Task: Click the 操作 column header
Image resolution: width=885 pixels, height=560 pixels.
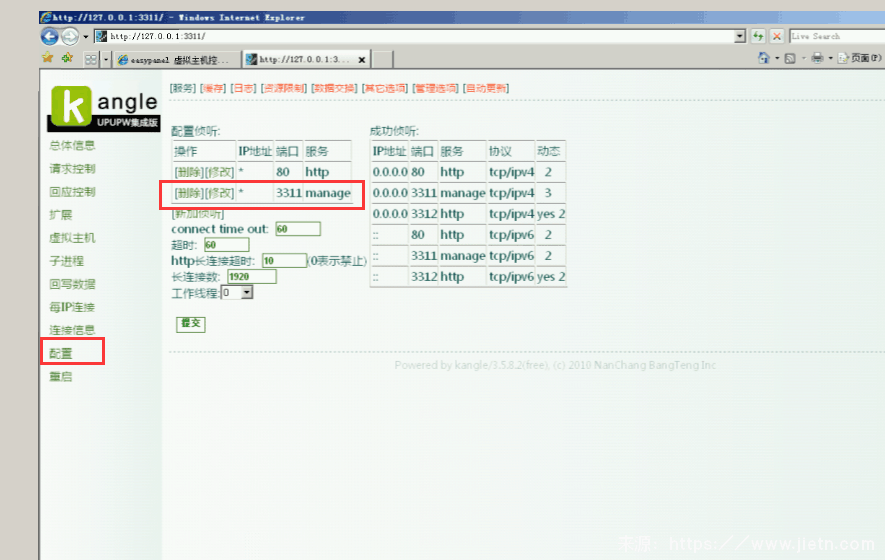Action: [204, 151]
